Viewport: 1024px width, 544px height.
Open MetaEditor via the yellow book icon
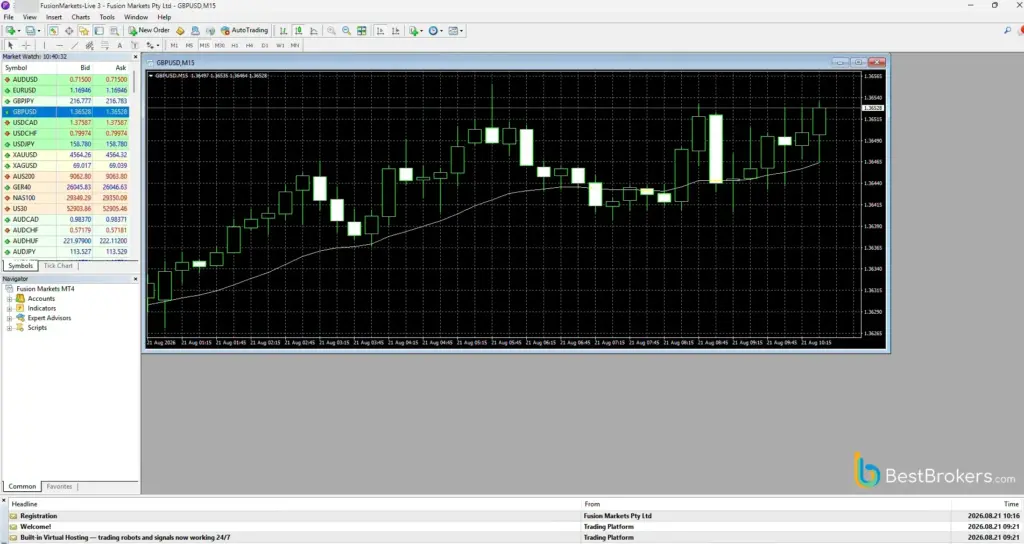180,31
